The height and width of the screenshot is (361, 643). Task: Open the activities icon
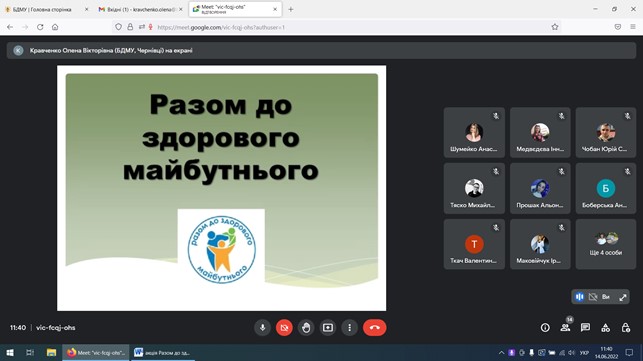point(605,328)
